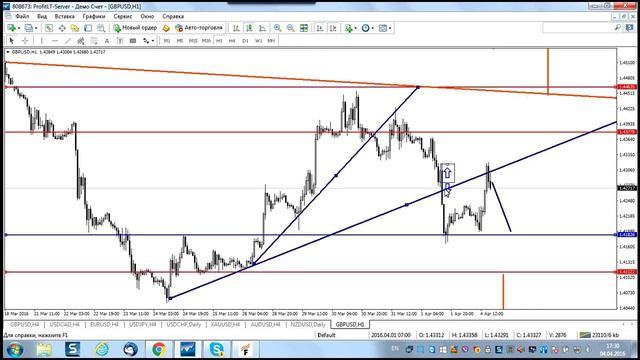Zoom in the chart with magnifier plus
The height and width of the screenshot is (360, 640).
[278, 28]
